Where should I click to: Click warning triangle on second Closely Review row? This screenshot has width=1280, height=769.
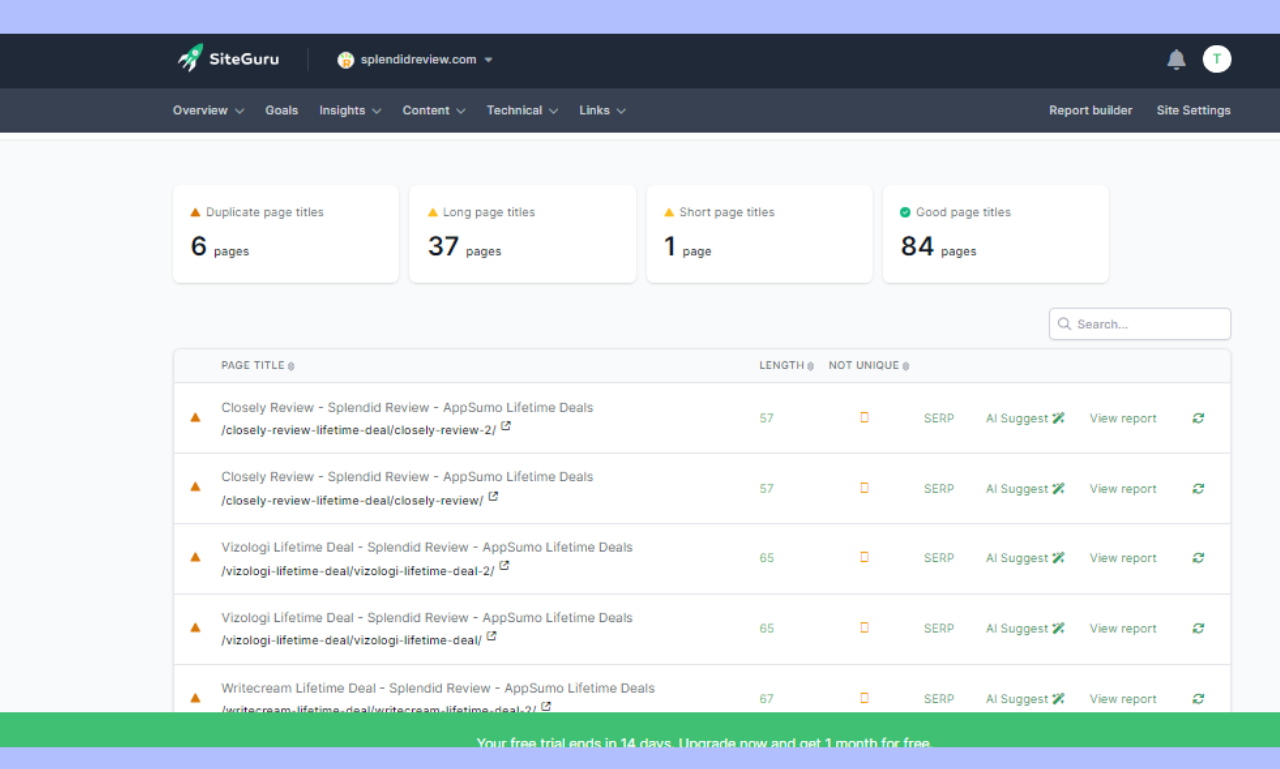coord(195,487)
